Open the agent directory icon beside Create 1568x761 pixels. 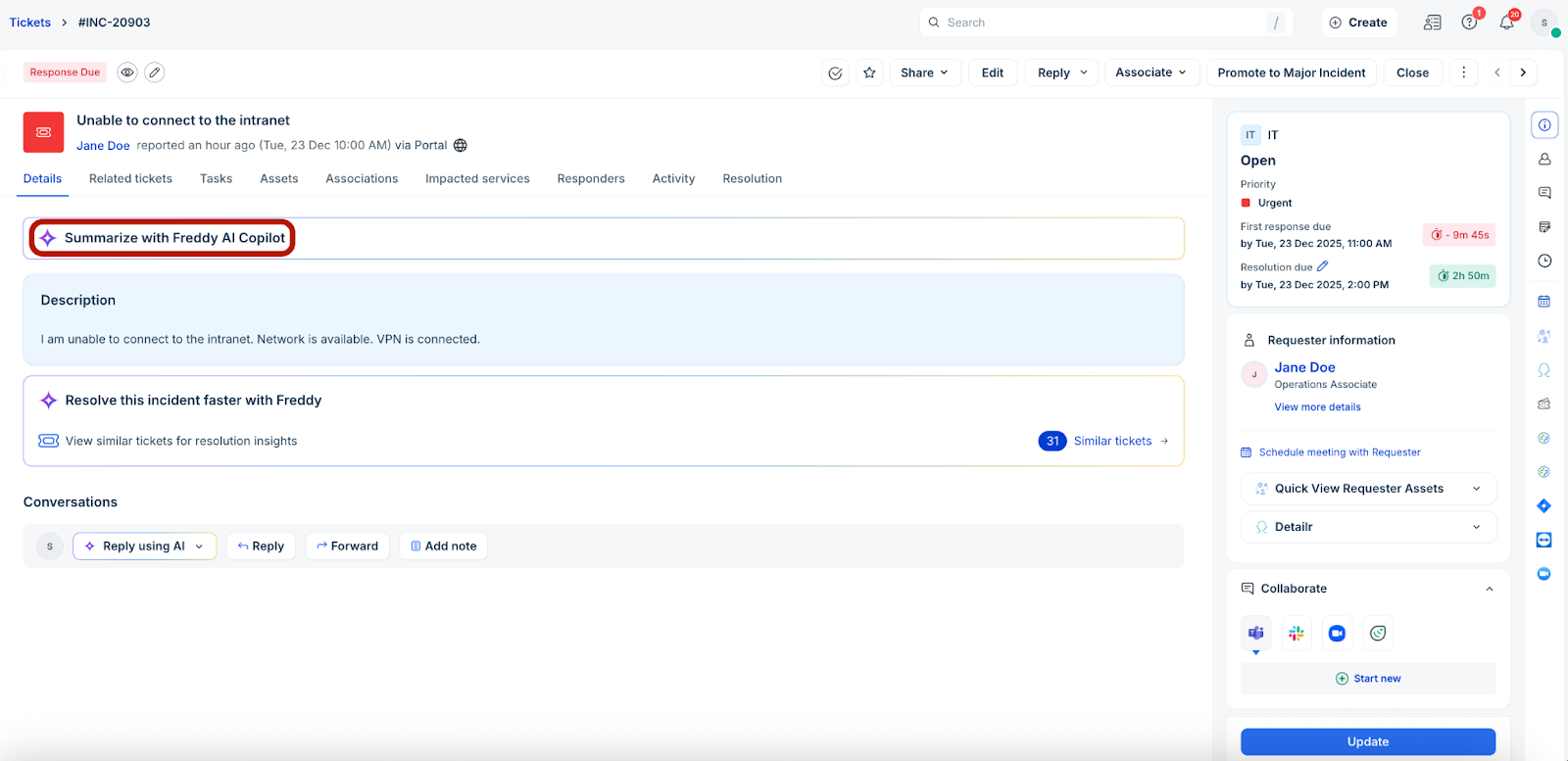(1433, 23)
